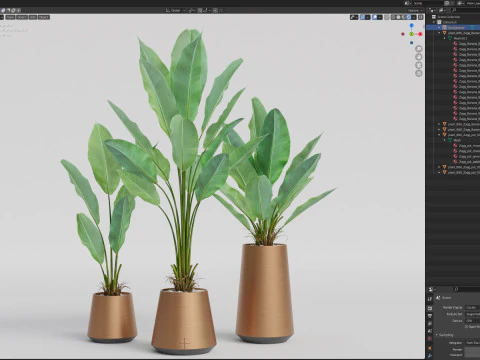Click the object type visibility selector icon
Image resolution: width=480 pixels, height=360 pixels.
click(354, 17)
